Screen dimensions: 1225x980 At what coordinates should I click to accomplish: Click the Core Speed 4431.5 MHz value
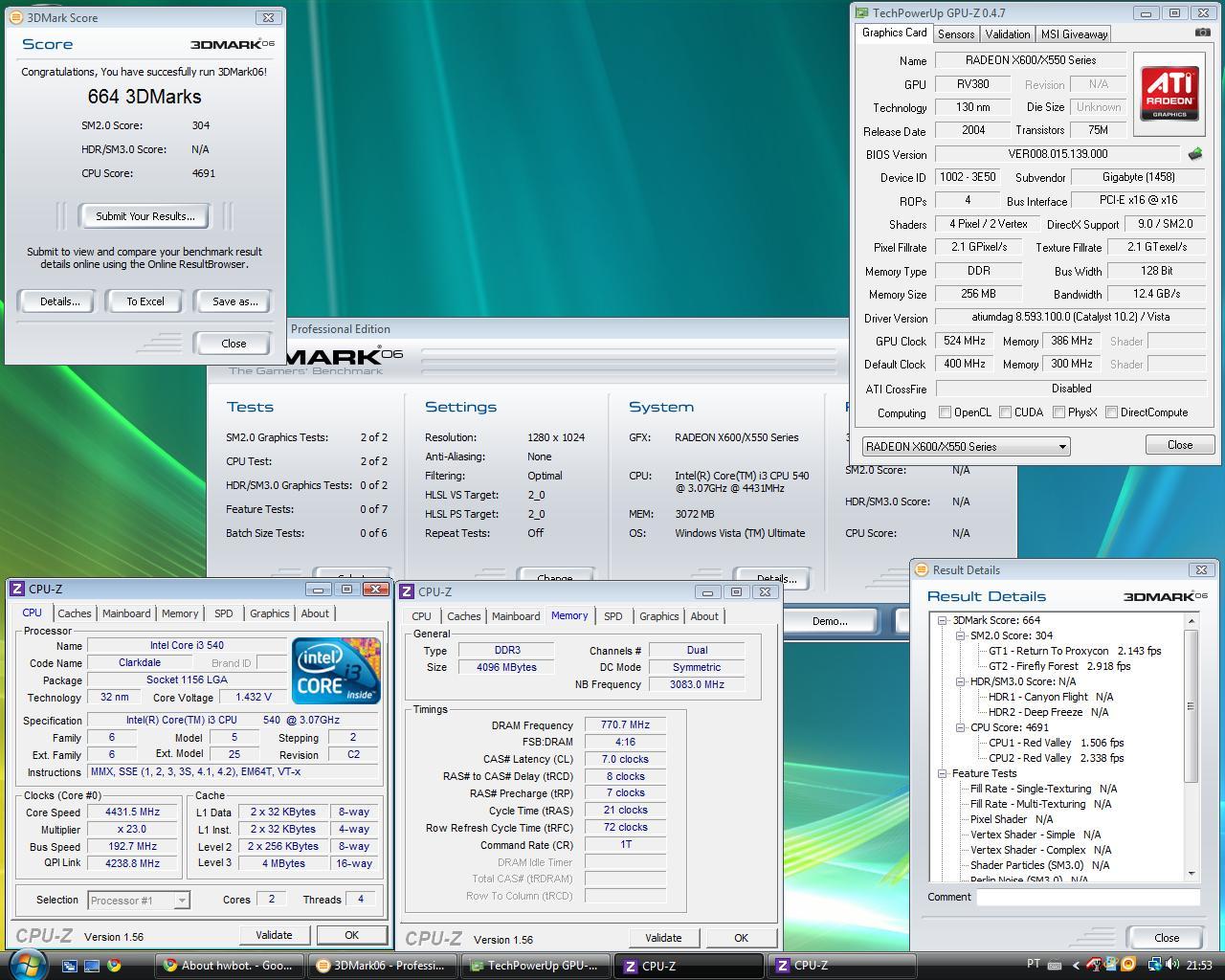[x=132, y=812]
